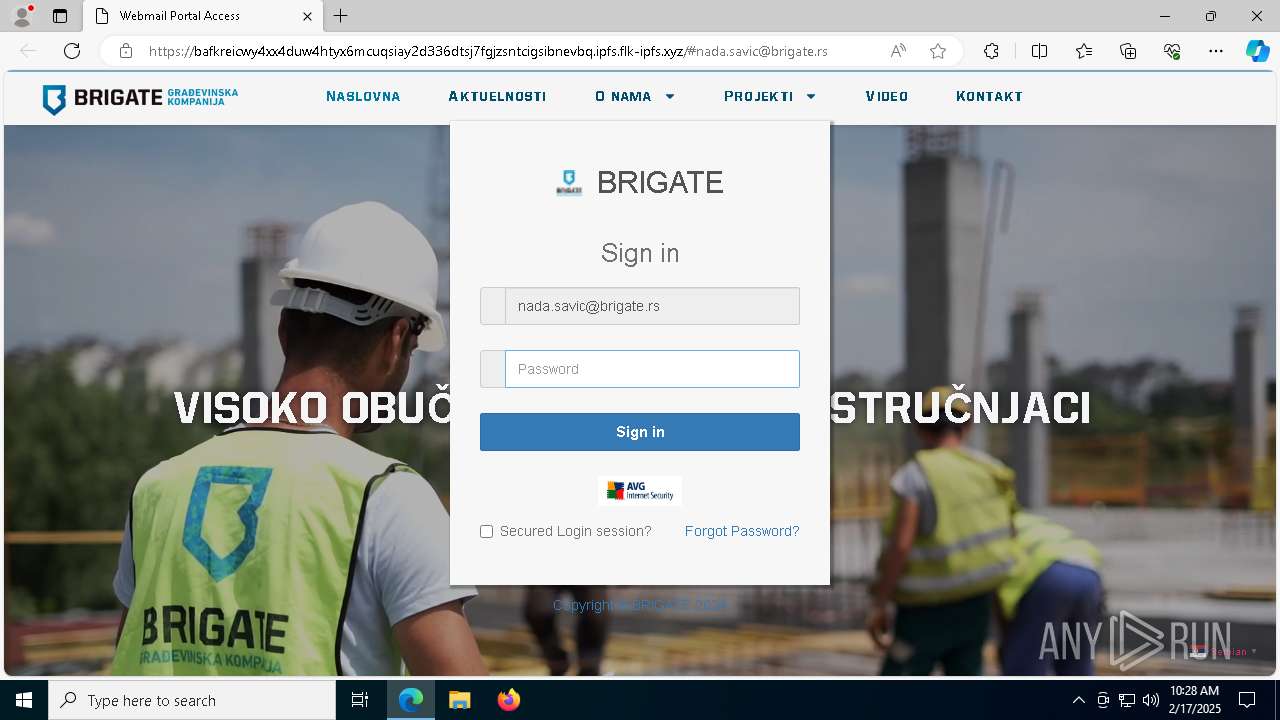View site information lock icon

coord(126,51)
